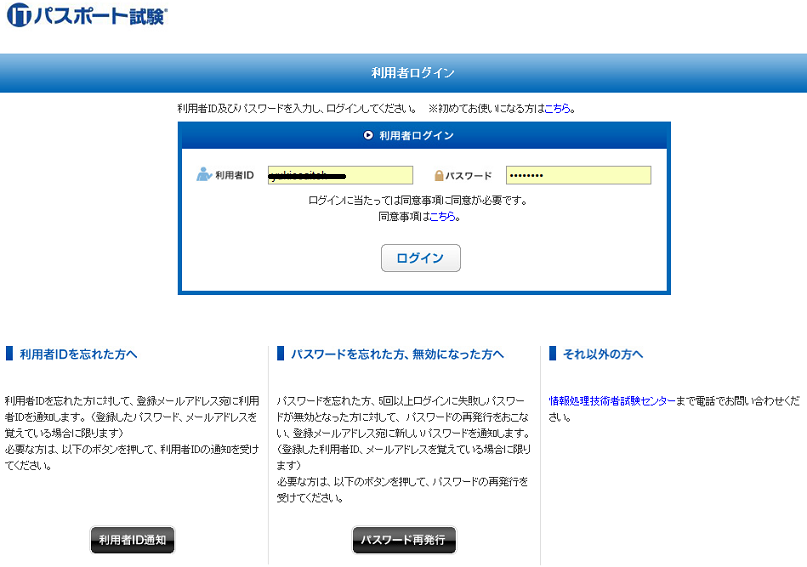Click the round arrow icon in login panel header
This screenshot has height=567, width=807.
(368, 136)
